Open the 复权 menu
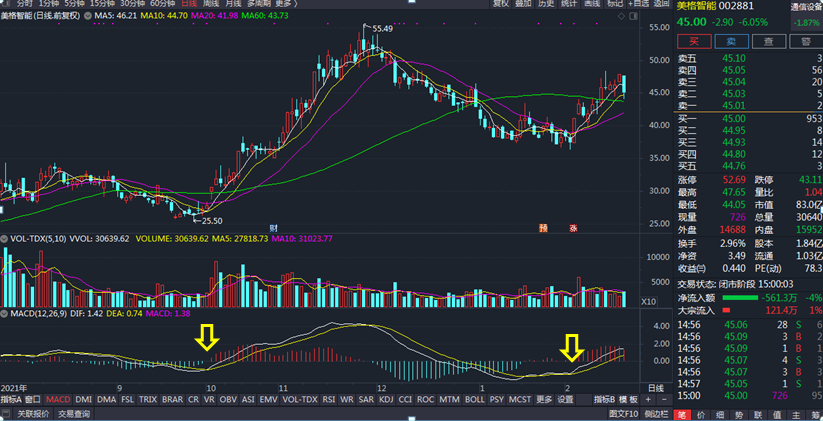Viewport: 823px width, 421px height. pyautogui.click(x=500, y=4)
